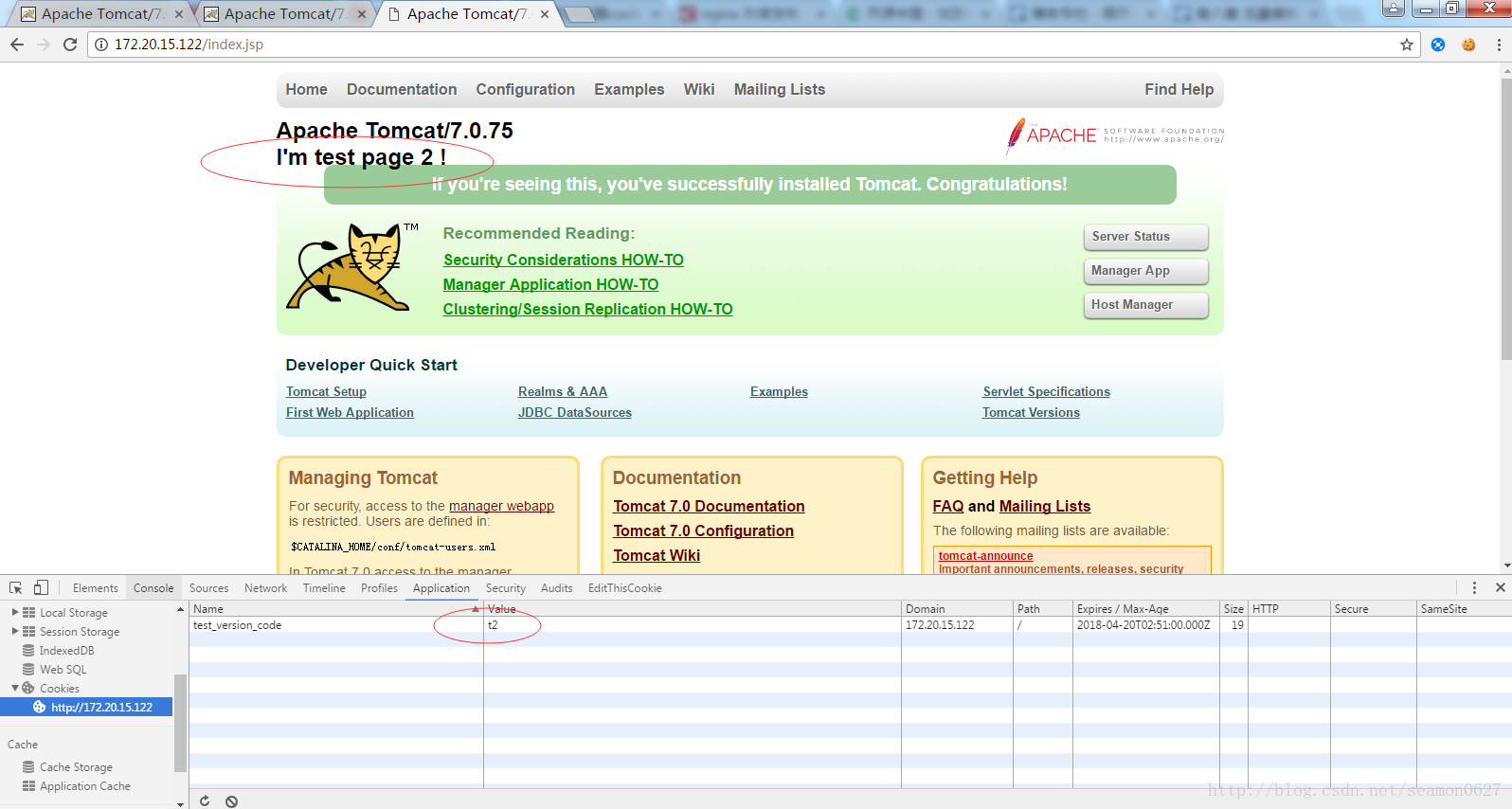
Task: Switch to the Network DevTools tab
Action: [x=265, y=588]
